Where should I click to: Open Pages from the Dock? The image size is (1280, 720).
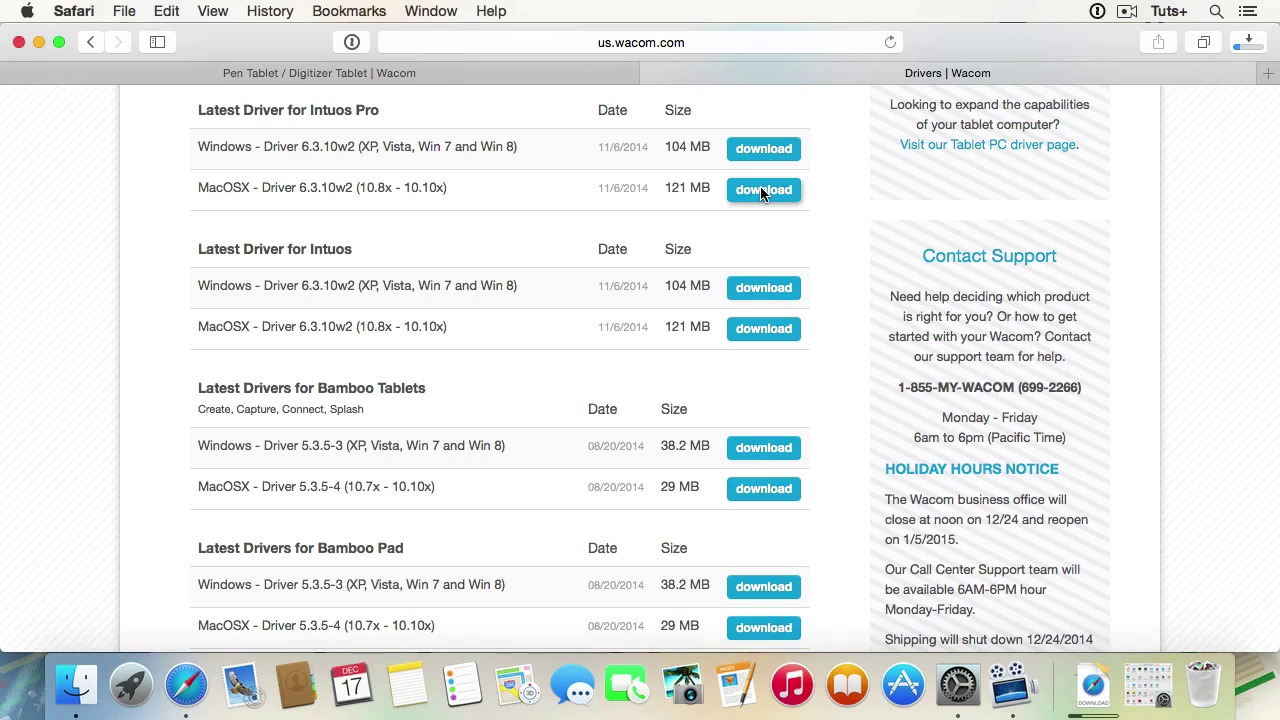(737, 685)
